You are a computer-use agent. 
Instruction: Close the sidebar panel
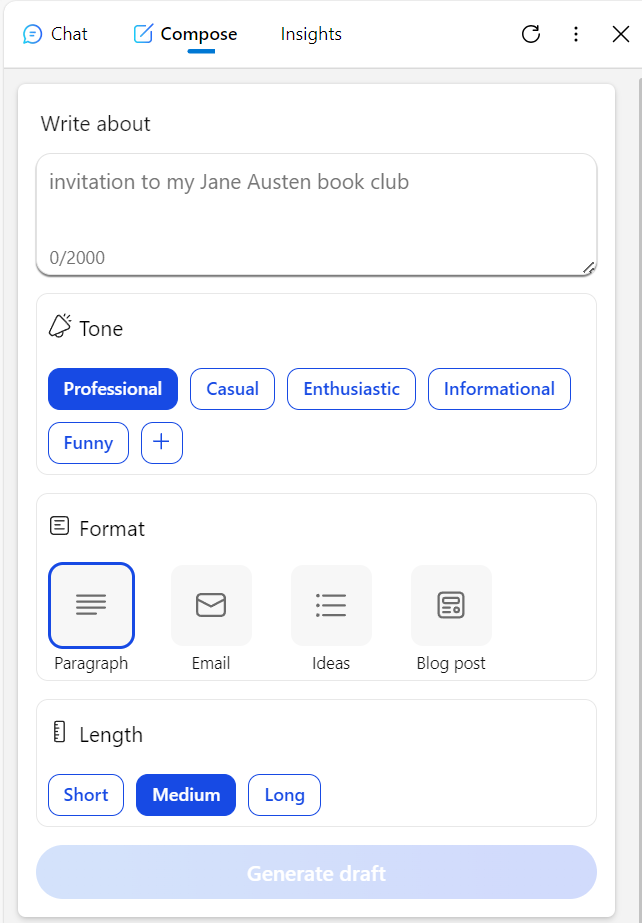pyautogui.click(x=621, y=34)
